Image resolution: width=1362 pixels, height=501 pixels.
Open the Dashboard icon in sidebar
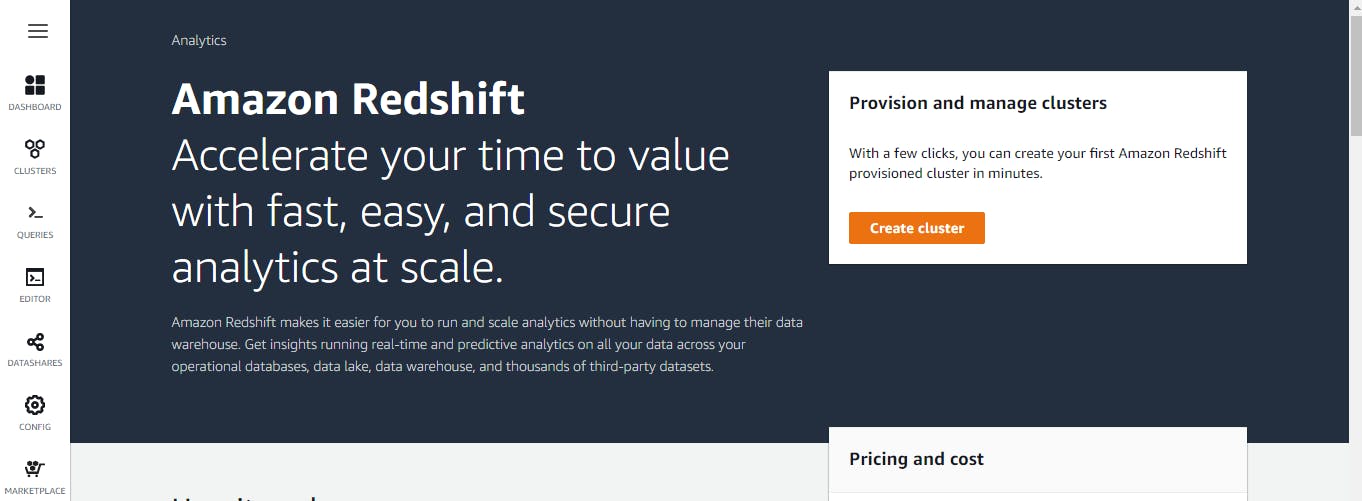(35, 85)
